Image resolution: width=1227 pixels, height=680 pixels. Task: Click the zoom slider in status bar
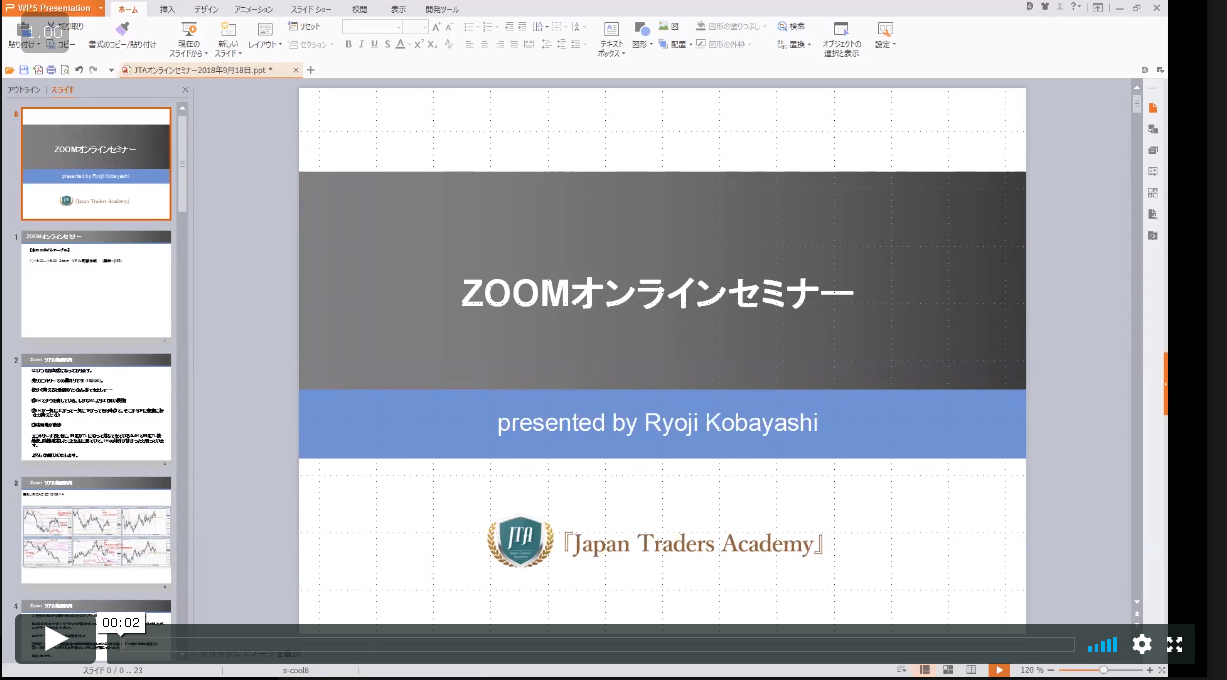[1103, 670]
